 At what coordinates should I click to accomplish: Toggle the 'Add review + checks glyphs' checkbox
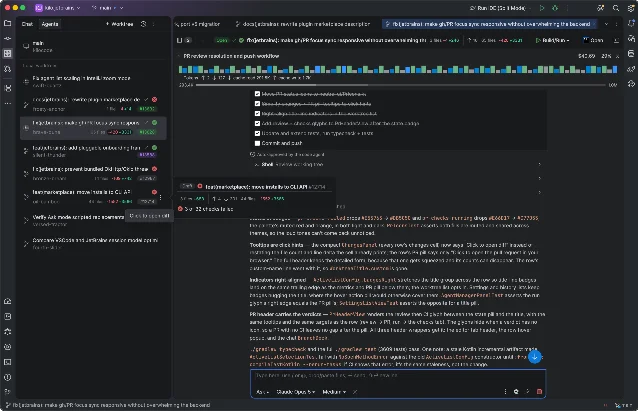coord(257,123)
